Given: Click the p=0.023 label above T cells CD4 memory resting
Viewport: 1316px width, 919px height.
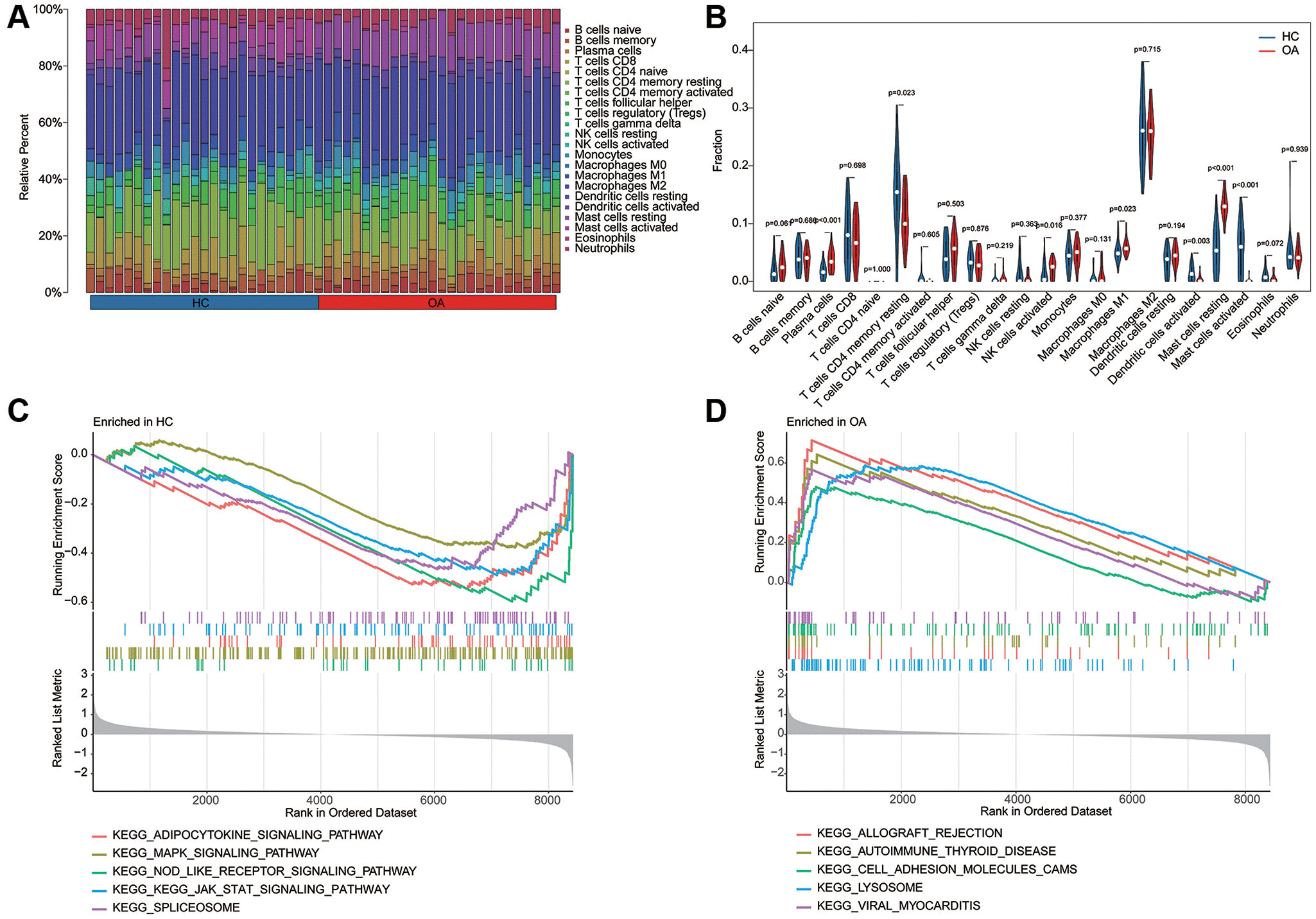Looking at the screenshot, I should pyautogui.click(x=901, y=93).
